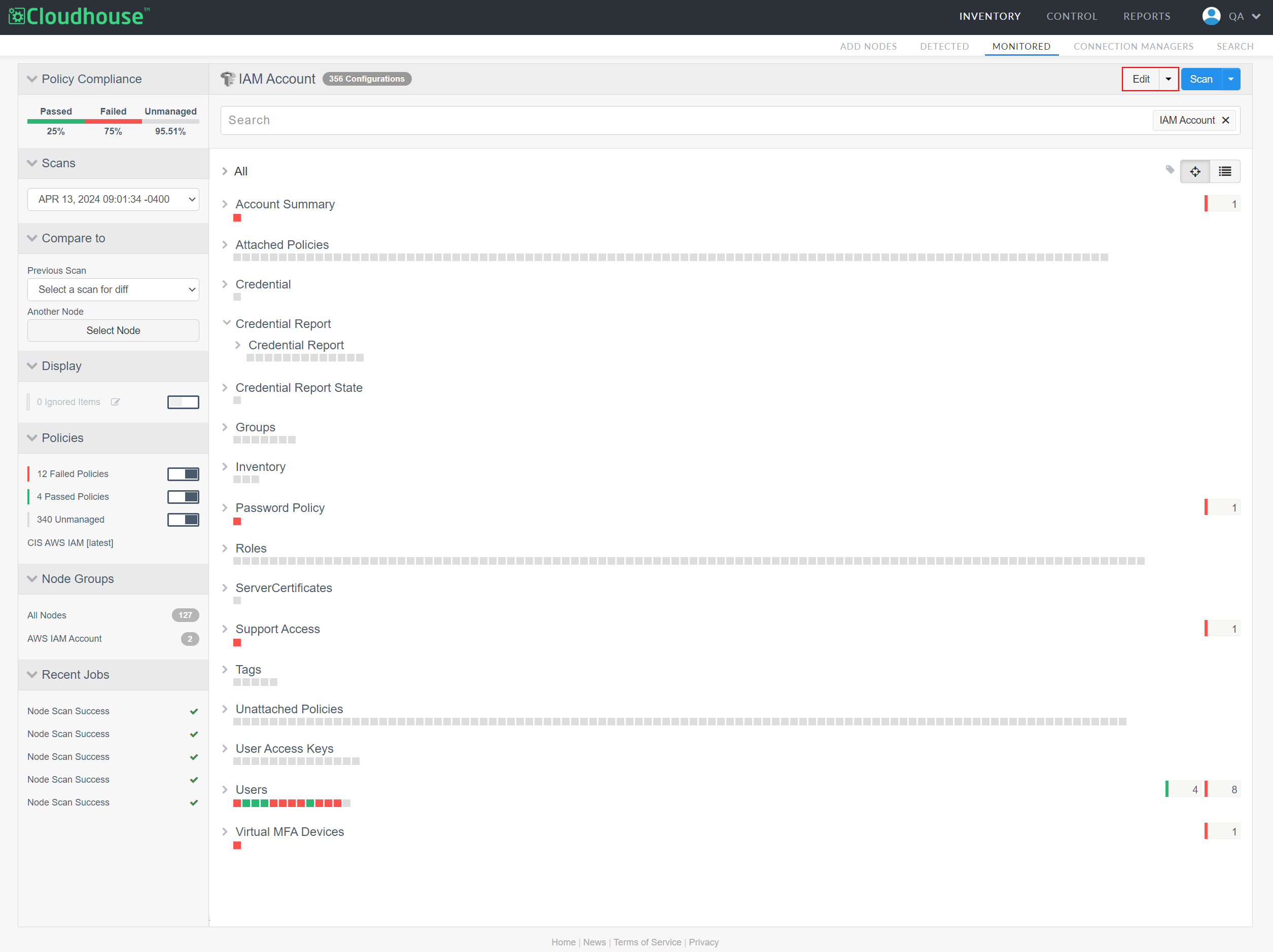
Task: Switch to the visual target view icon
Action: (1195, 171)
